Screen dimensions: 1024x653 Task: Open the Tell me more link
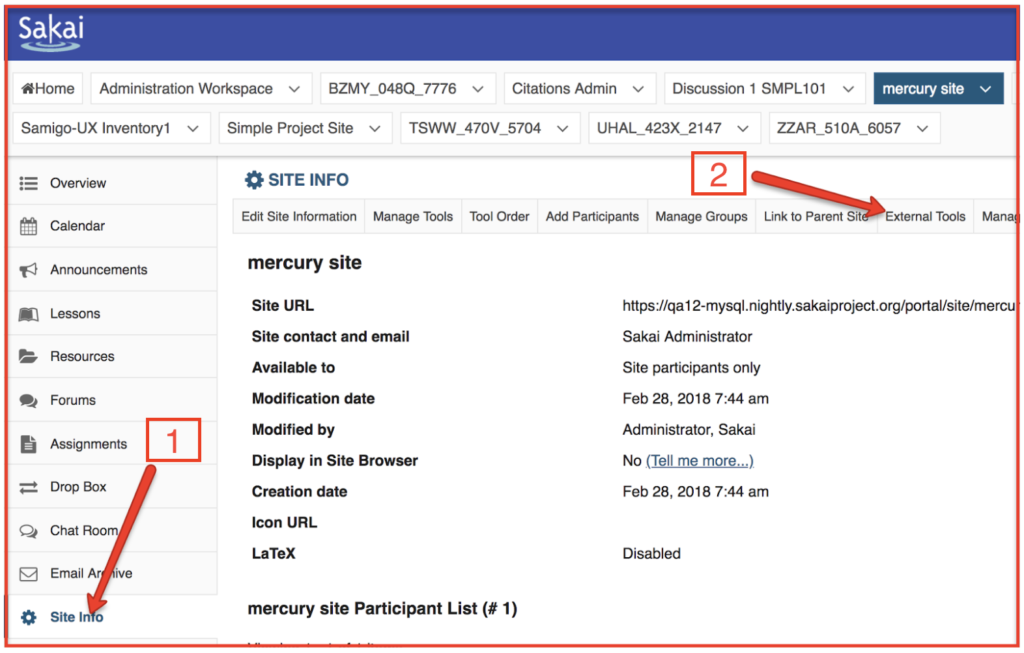point(699,461)
